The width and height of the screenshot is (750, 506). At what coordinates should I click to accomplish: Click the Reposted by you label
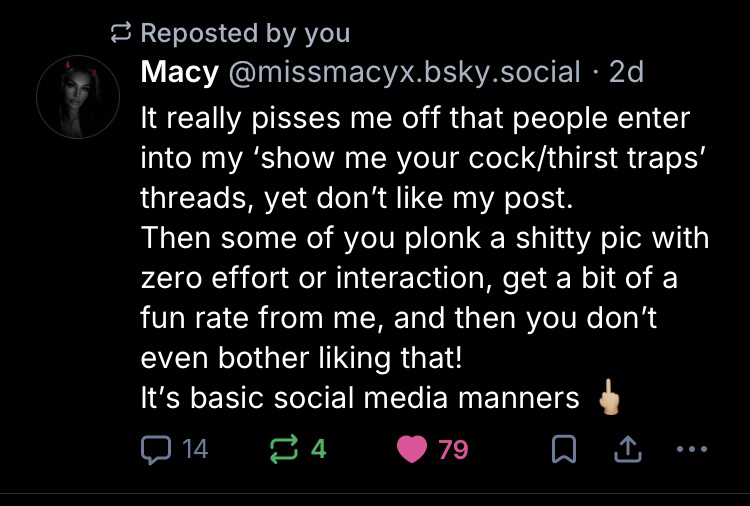tap(245, 33)
